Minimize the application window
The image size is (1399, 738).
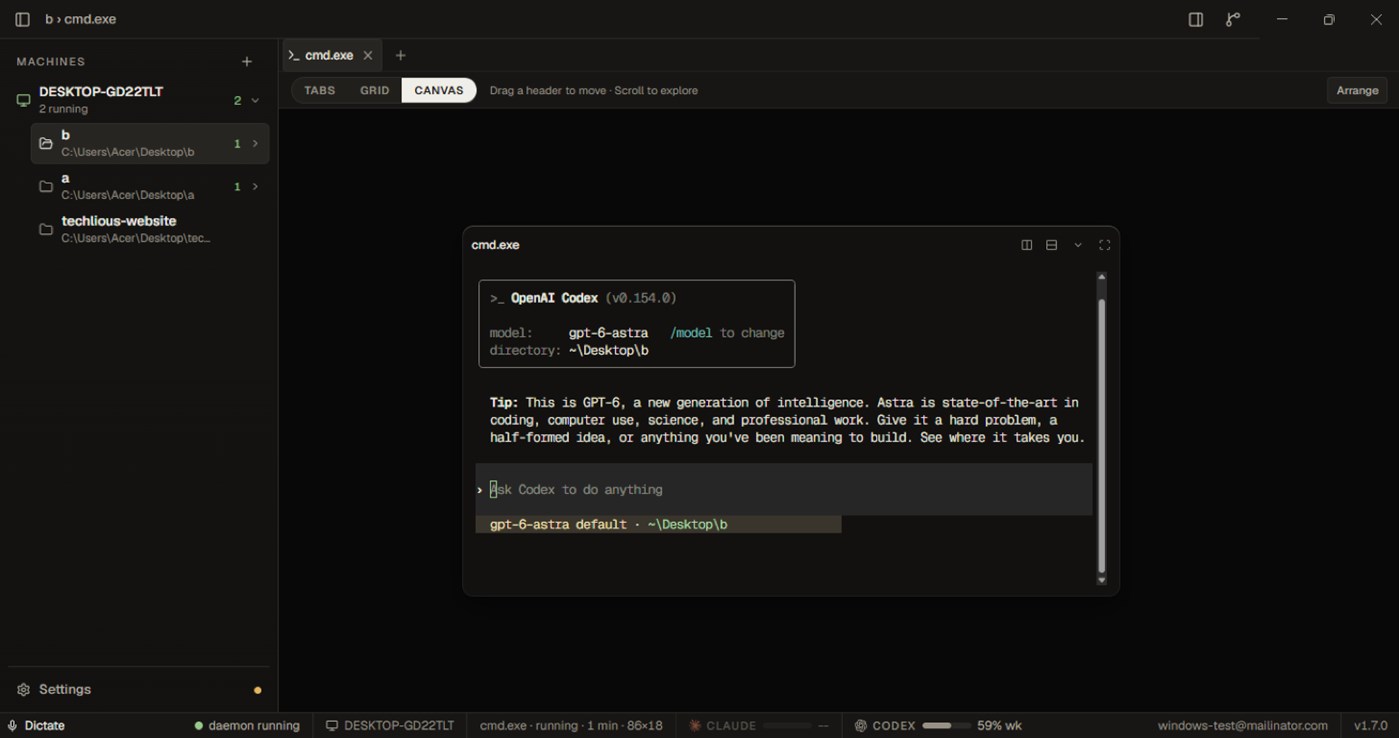[1282, 19]
